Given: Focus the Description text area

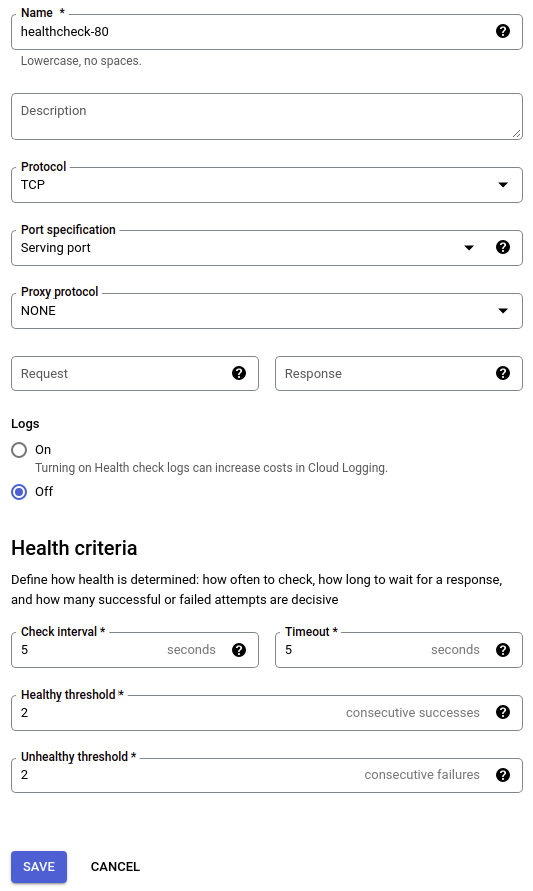Looking at the screenshot, I should 266,116.
